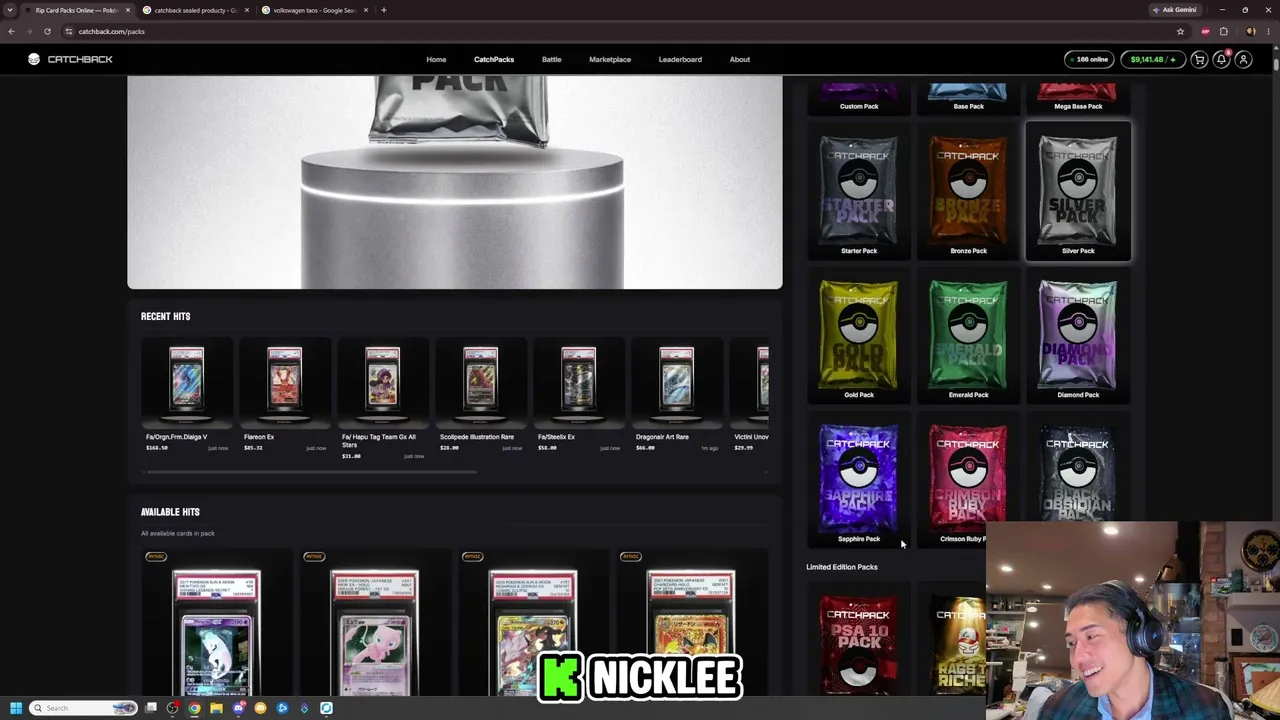This screenshot has height=720, width=1280.
Task: Select the Bronze Pack
Action: (x=968, y=193)
